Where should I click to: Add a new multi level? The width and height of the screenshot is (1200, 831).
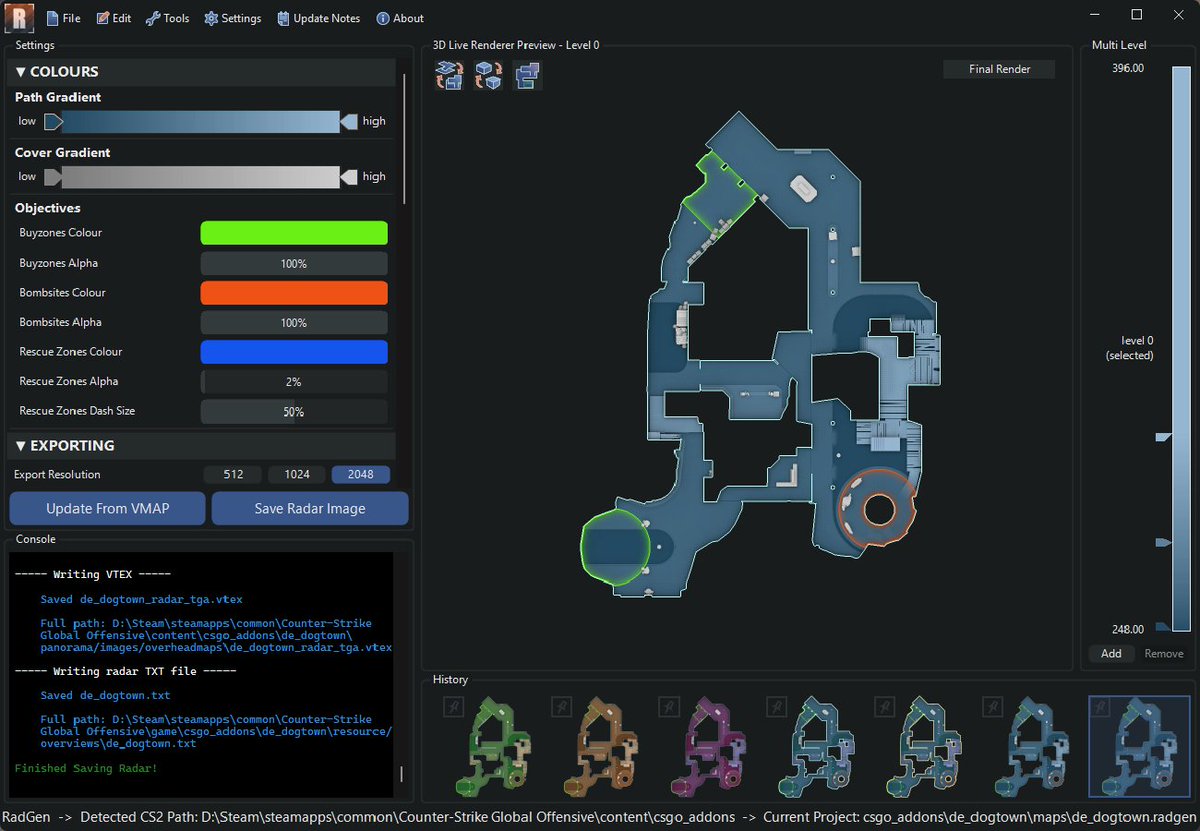coord(1111,653)
